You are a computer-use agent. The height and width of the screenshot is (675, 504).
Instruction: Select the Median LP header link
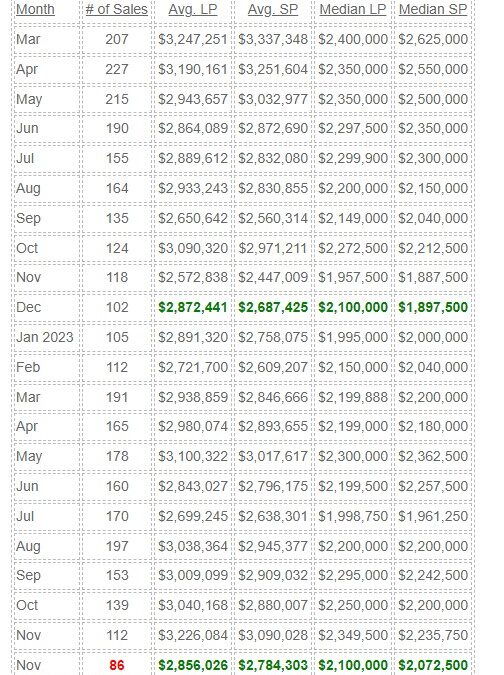click(x=352, y=9)
